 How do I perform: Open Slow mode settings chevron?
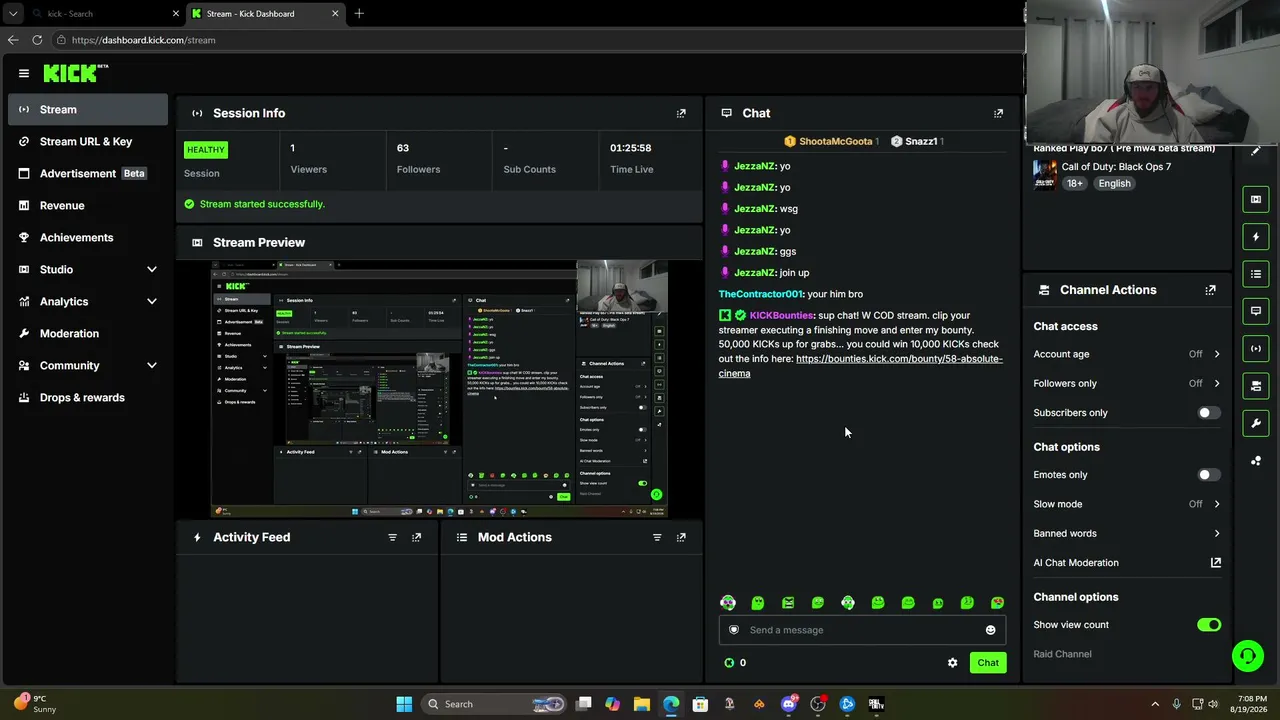[1216, 504]
